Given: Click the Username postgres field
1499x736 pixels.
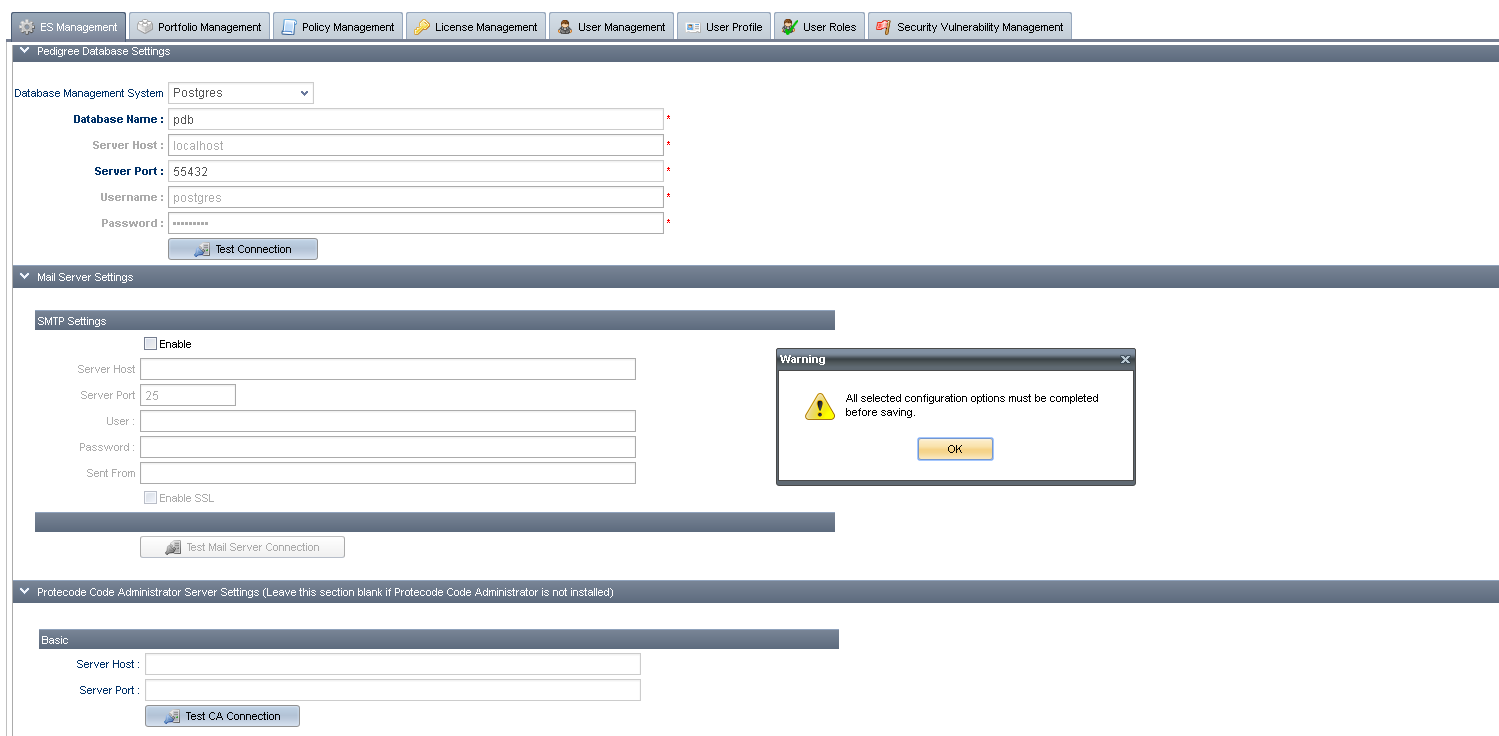Looking at the screenshot, I should (x=416, y=197).
